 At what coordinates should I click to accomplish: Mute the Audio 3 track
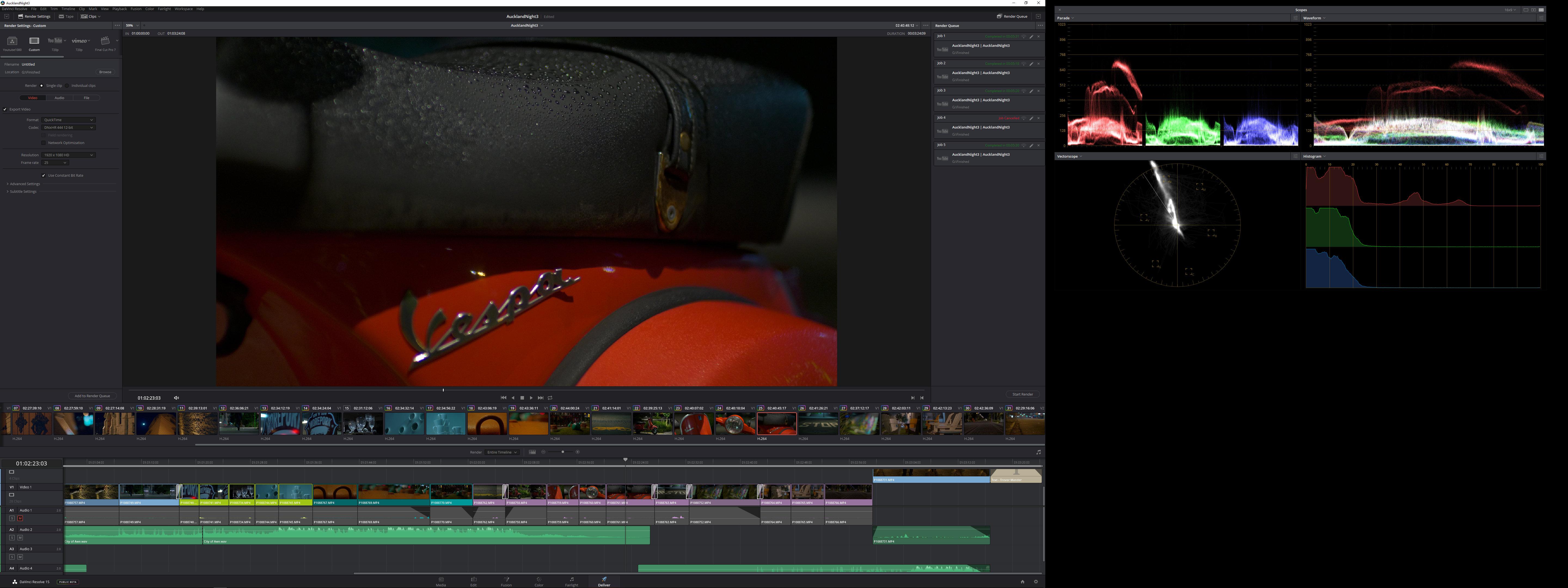20,557
